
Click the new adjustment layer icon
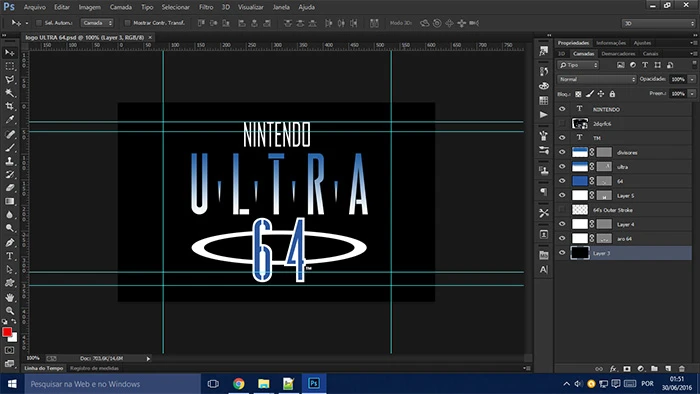(x=641, y=369)
